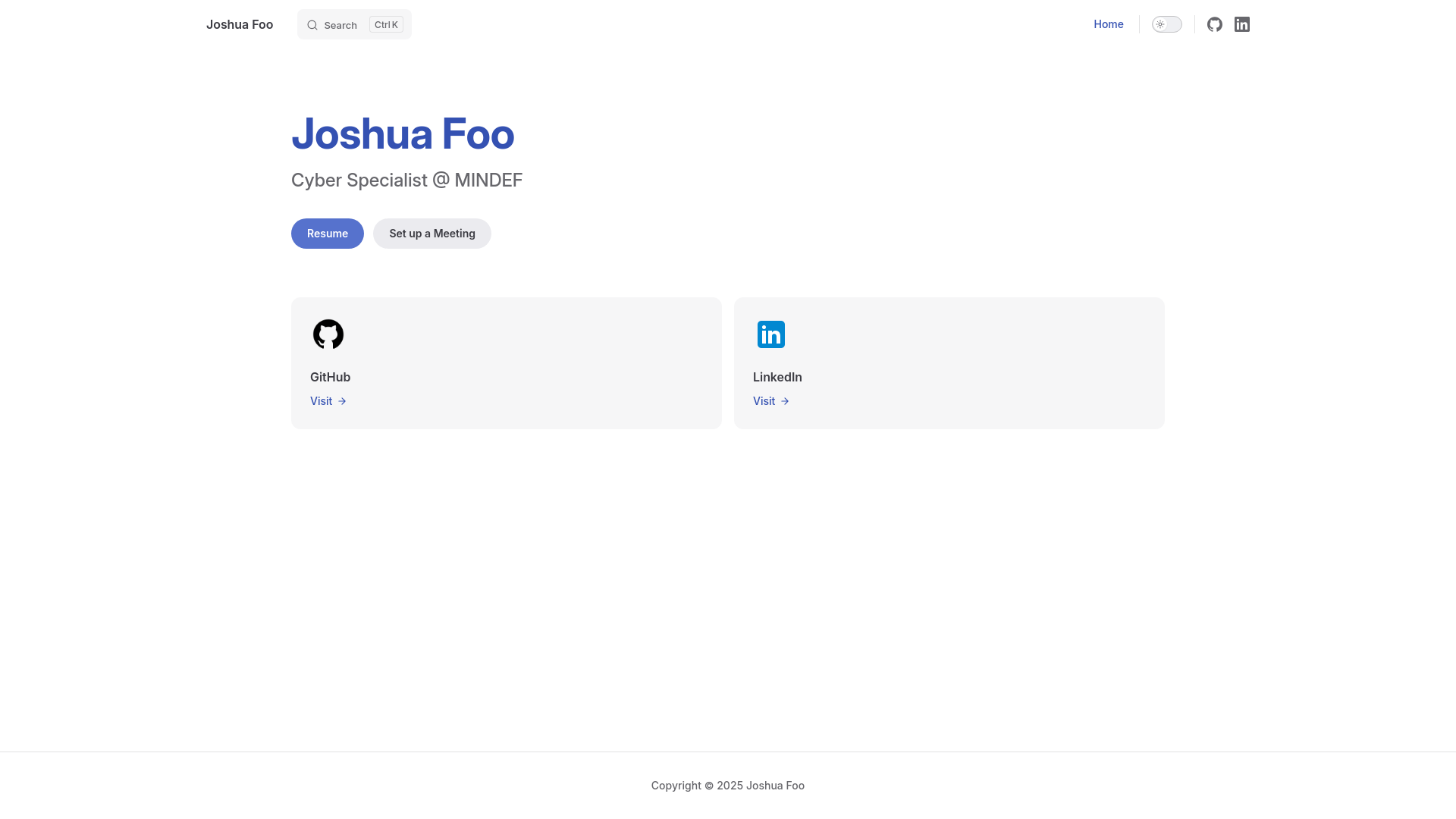
Task: Click the Joshua Foo site title in the navbar
Action: click(240, 24)
